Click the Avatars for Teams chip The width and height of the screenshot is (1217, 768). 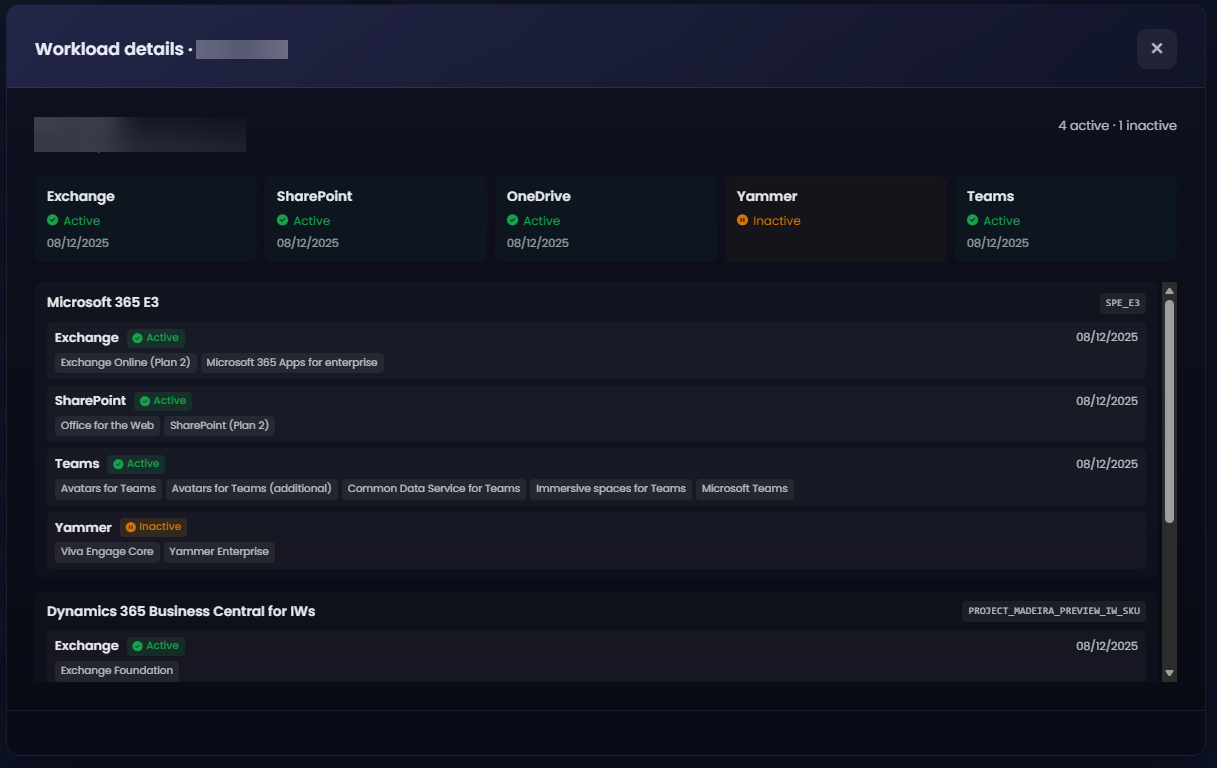(108, 488)
